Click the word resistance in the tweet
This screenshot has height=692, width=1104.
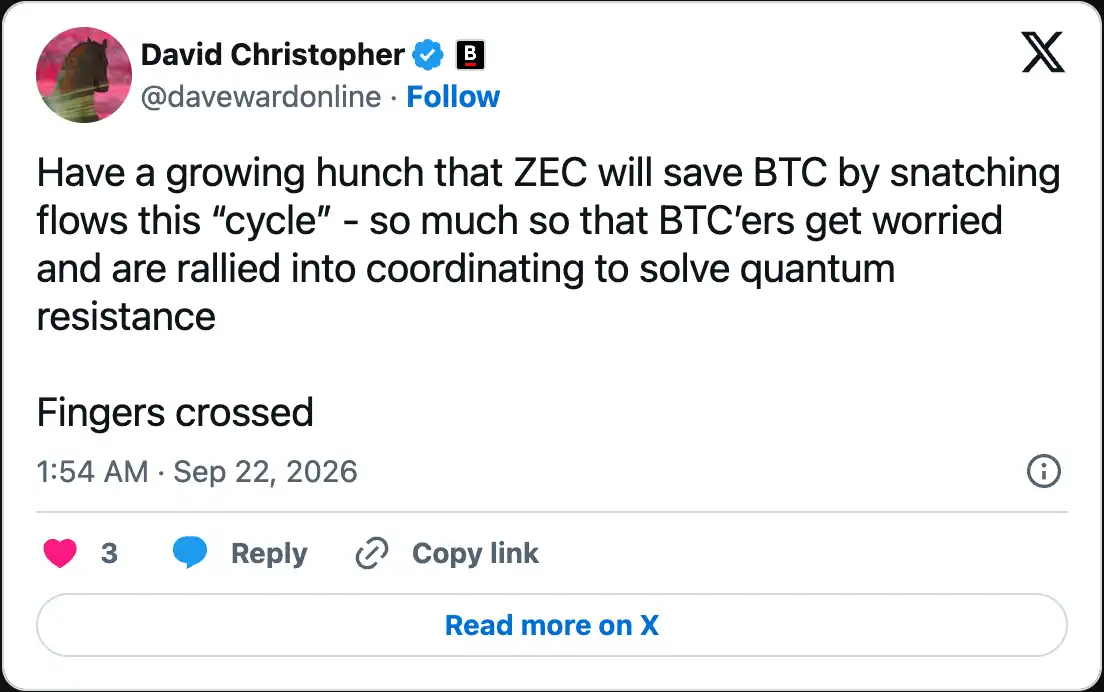coord(126,317)
